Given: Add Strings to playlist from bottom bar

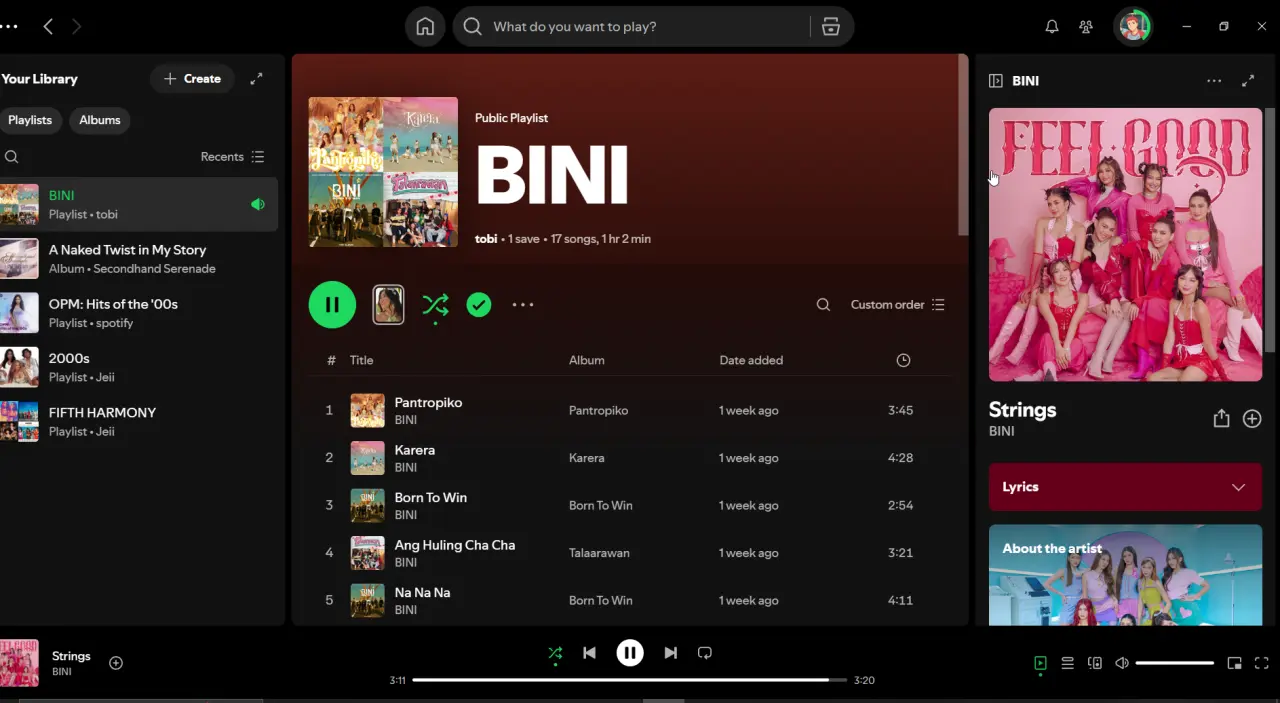Looking at the screenshot, I should 116,663.
